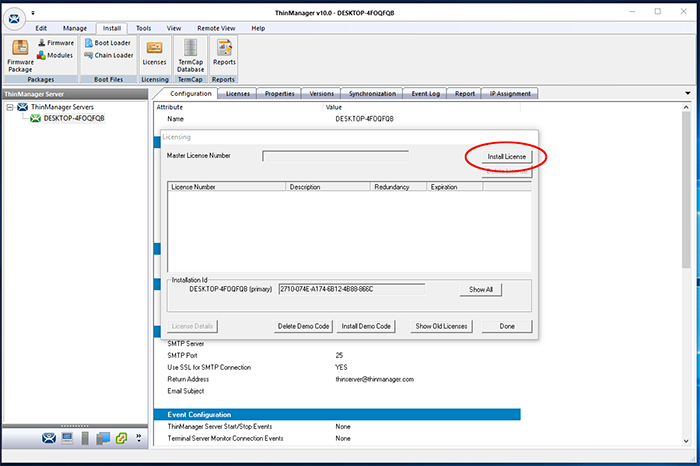Switch to the Report tab
The height and width of the screenshot is (466, 700).
(465, 94)
